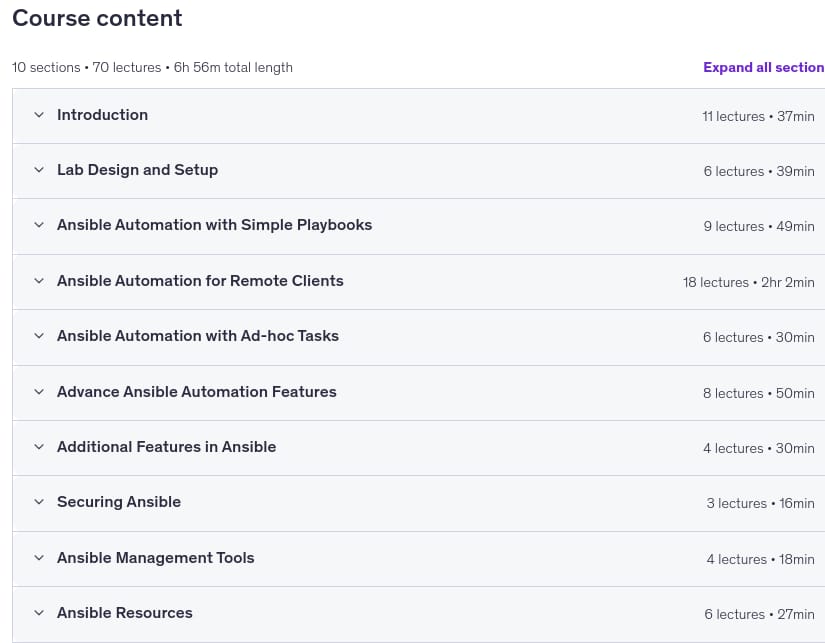Click the Expand all sections link
This screenshot has width=825, height=643.
(763, 67)
